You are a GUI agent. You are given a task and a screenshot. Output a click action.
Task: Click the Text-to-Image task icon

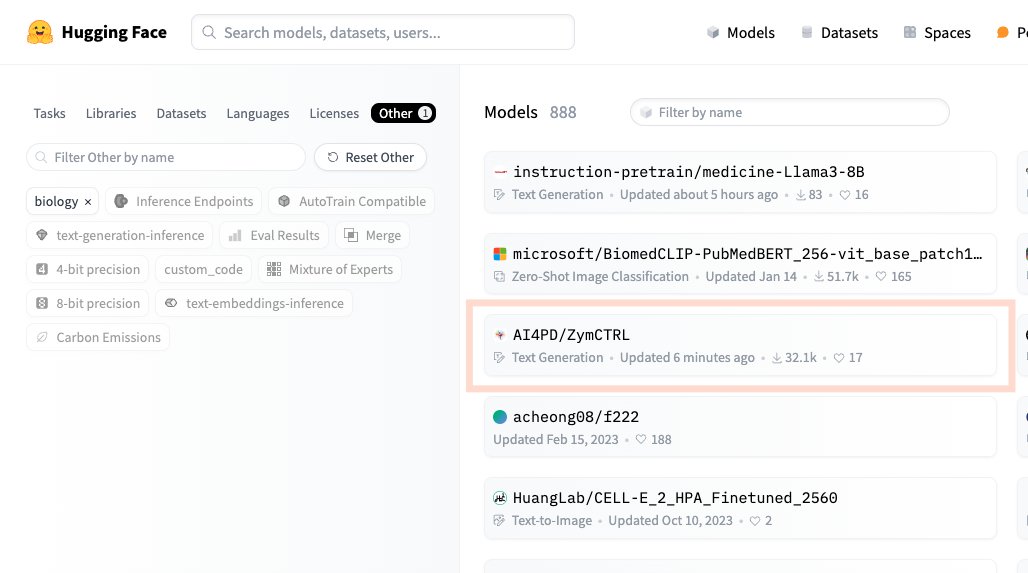coord(499,521)
